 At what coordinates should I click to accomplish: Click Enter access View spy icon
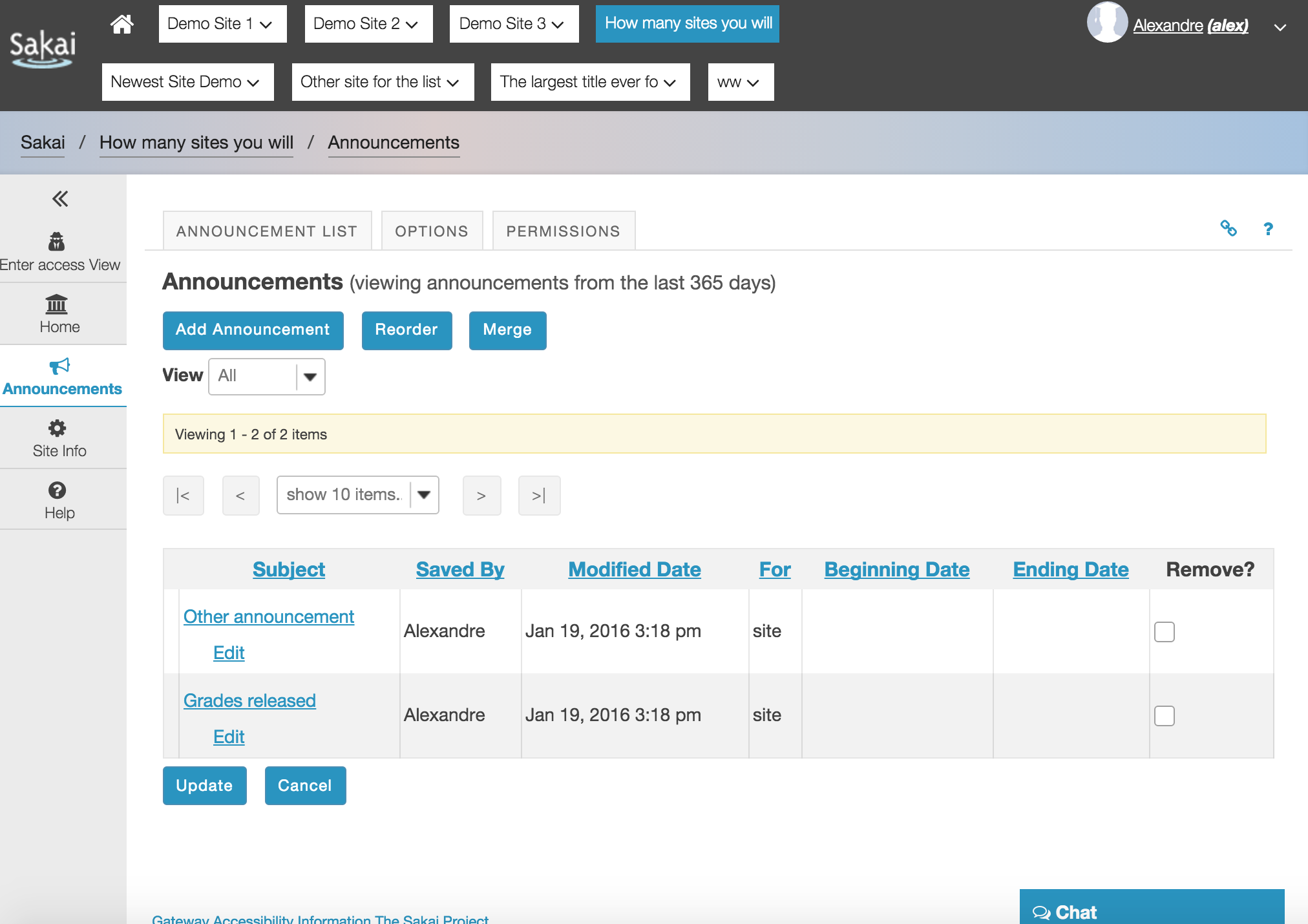pyautogui.click(x=57, y=242)
